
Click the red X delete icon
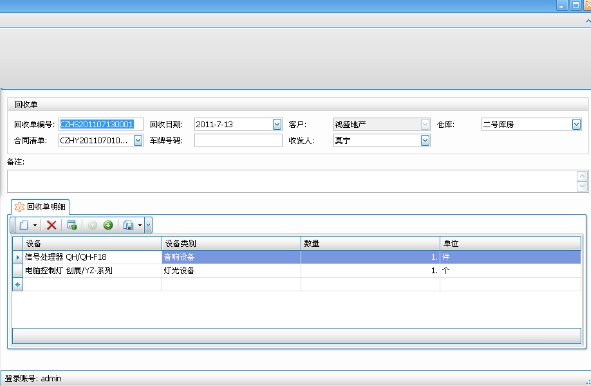(51, 225)
